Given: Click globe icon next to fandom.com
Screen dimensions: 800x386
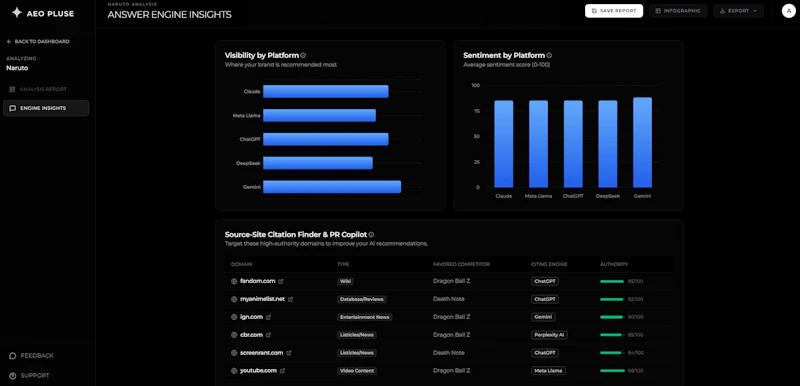Looking at the screenshot, I should pyautogui.click(x=234, y=281).
